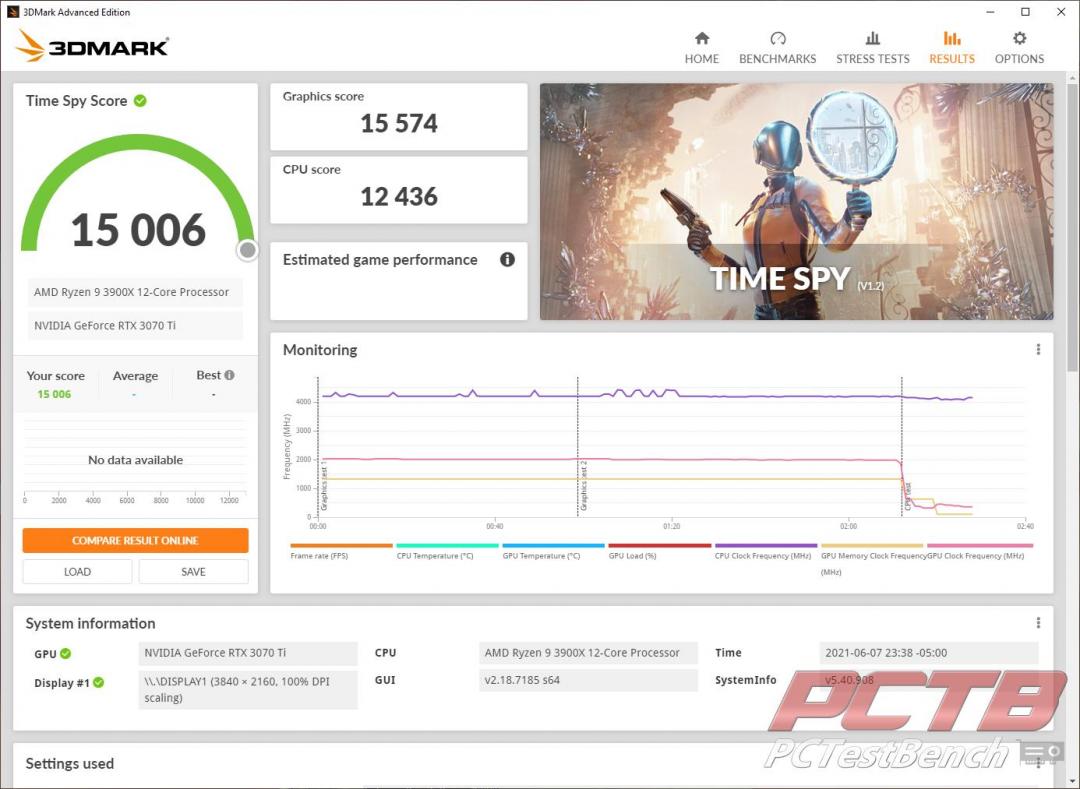Click the main score 15 006
Image resolution: width=1080 pixels, height=789 pixels.
click(x=138, y=229)
